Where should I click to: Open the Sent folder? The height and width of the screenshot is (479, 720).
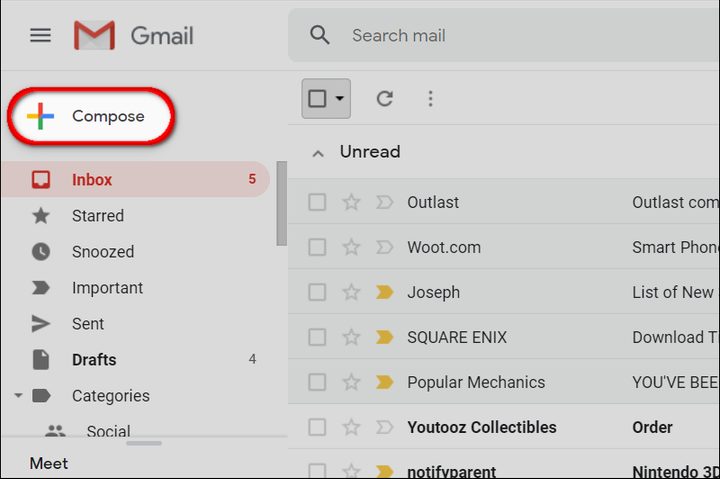coord(88,323)
